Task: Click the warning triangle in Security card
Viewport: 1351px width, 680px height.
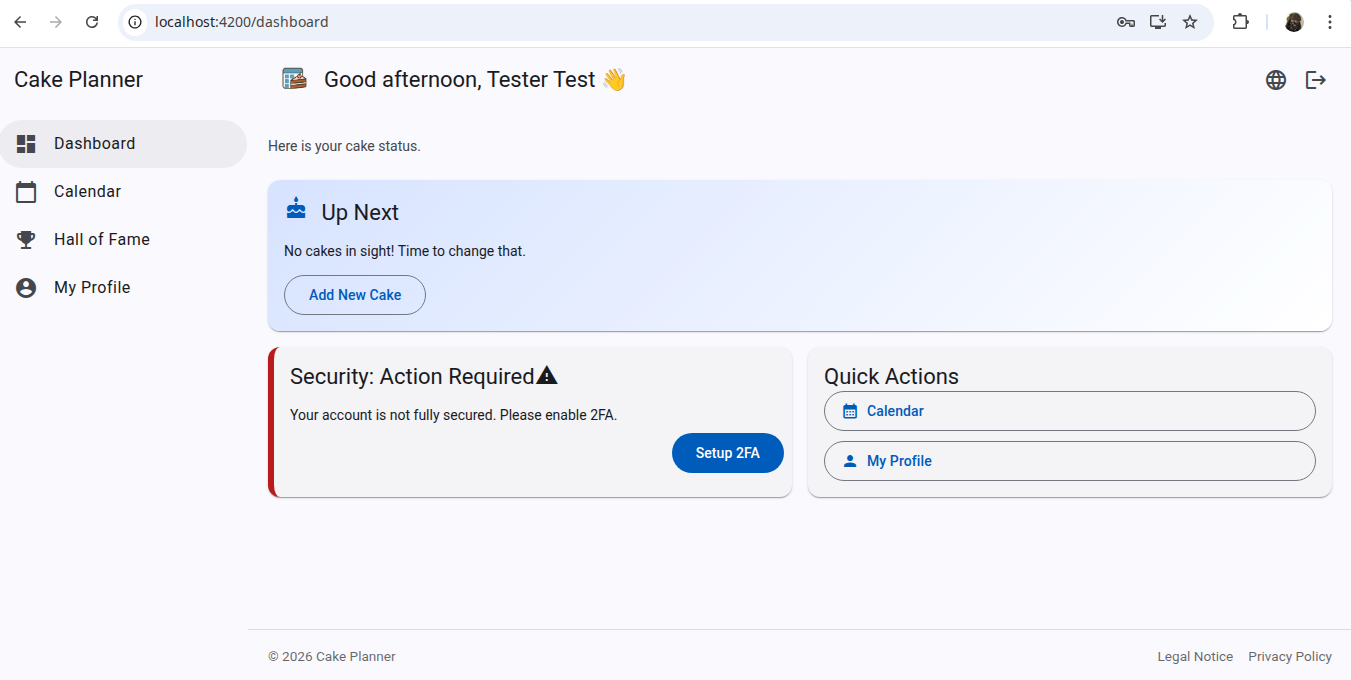Action: (547, 376)
